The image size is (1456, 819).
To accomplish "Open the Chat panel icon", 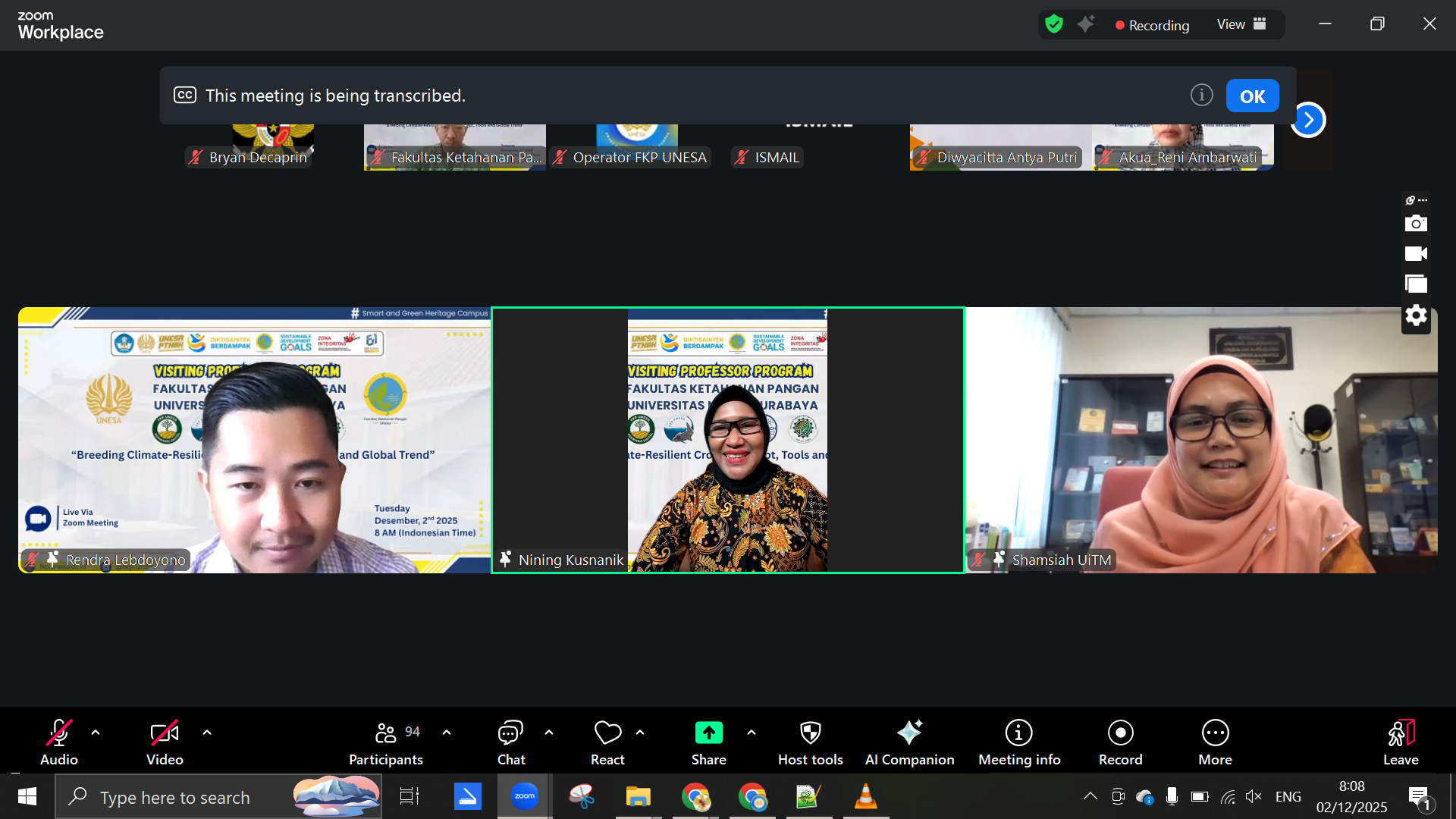I will 510,733.
